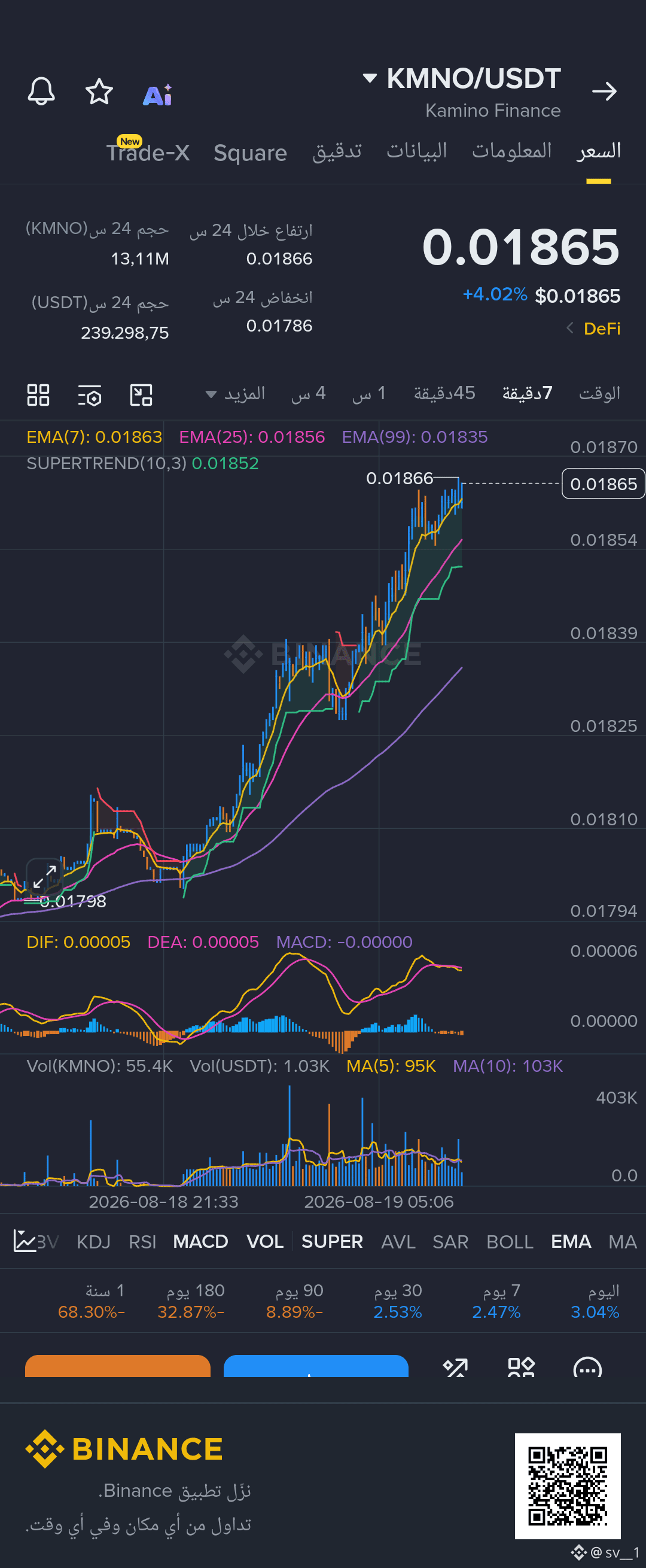Switch to the Trade-X tab
Image resolution: width=646 pixels, height=1568 pixels.
pos(148,152)
